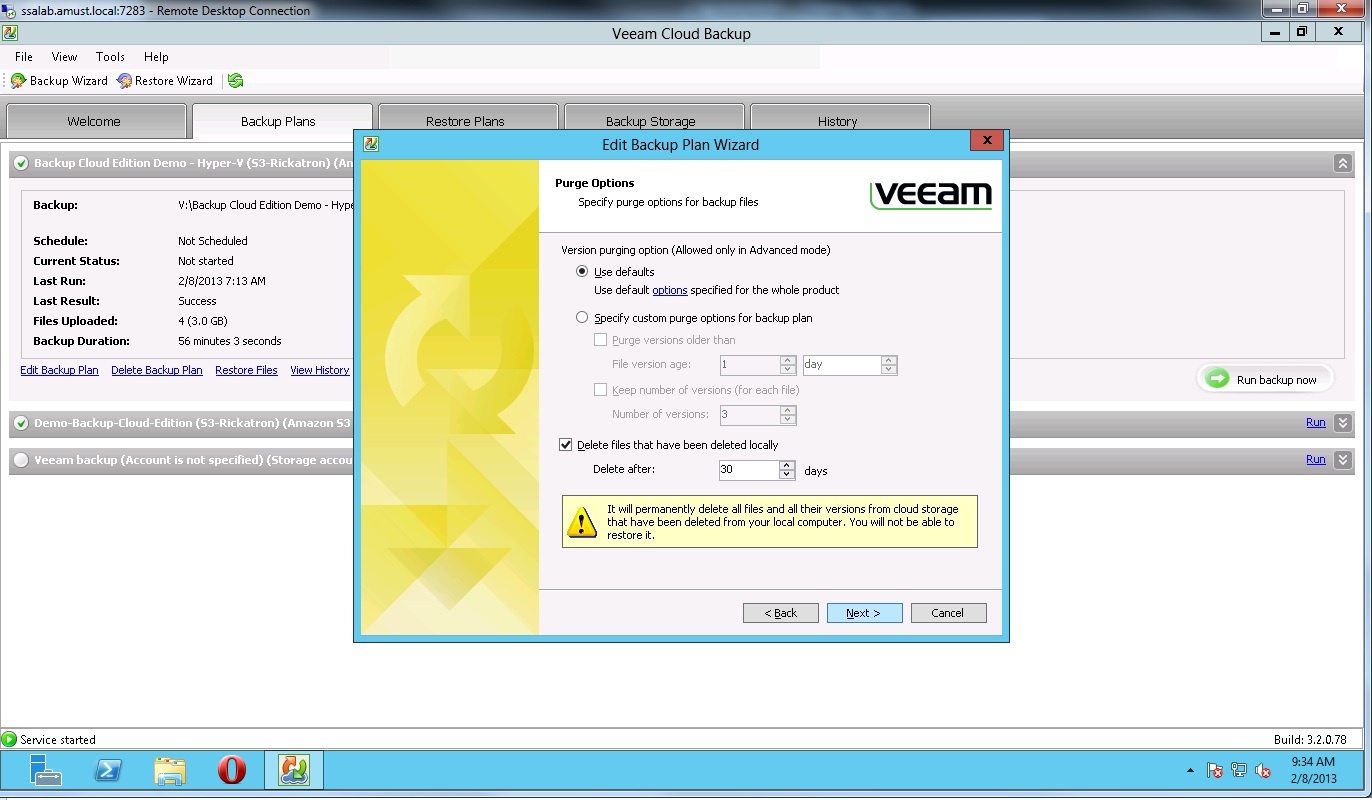
Task: Cancel the Edit Backup Plan Wizard
Action: [x=948, y=613]
